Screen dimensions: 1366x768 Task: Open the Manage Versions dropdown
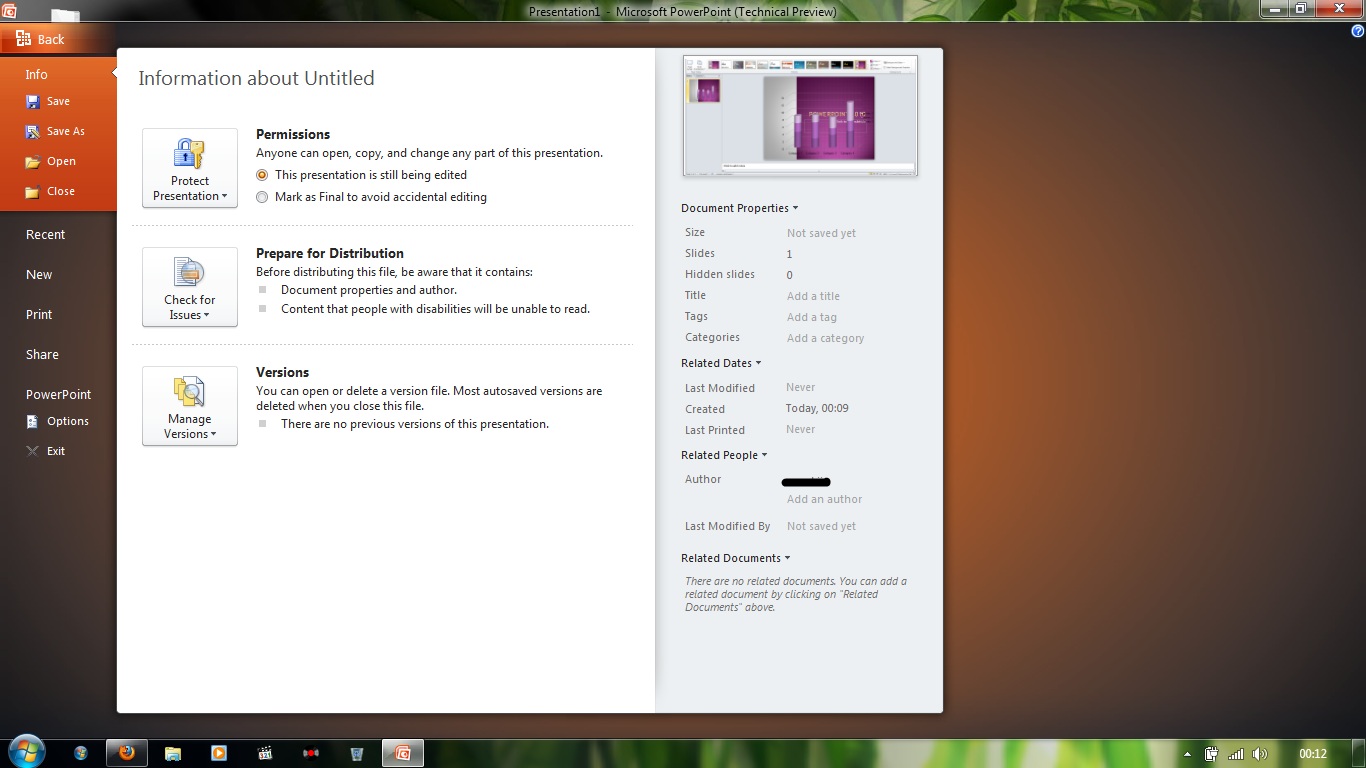[x=190, y=406]
